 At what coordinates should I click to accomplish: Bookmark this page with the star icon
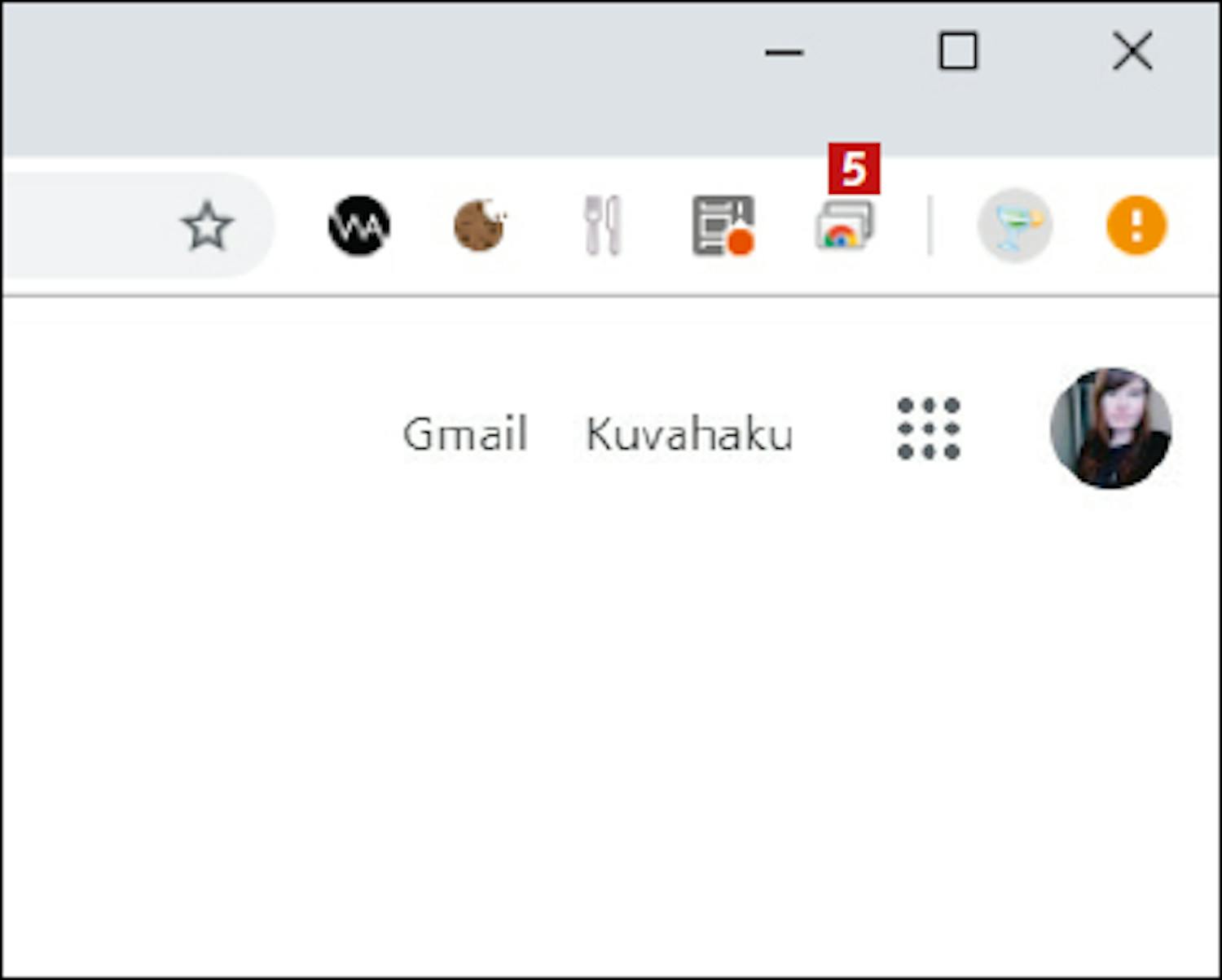tap(207, 226)
